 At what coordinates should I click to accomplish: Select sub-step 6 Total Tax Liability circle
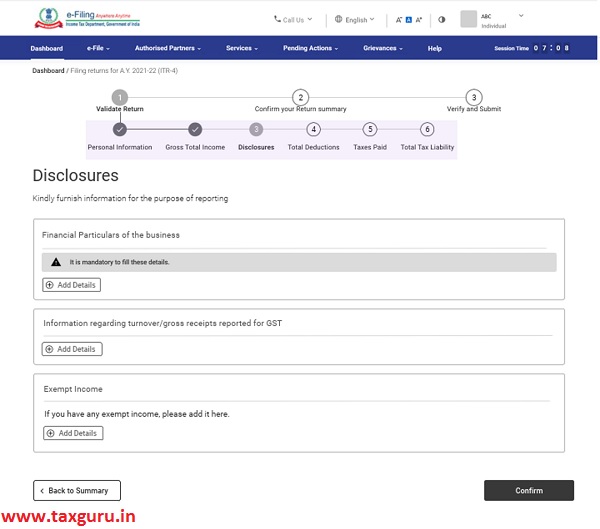coord(427,129)
